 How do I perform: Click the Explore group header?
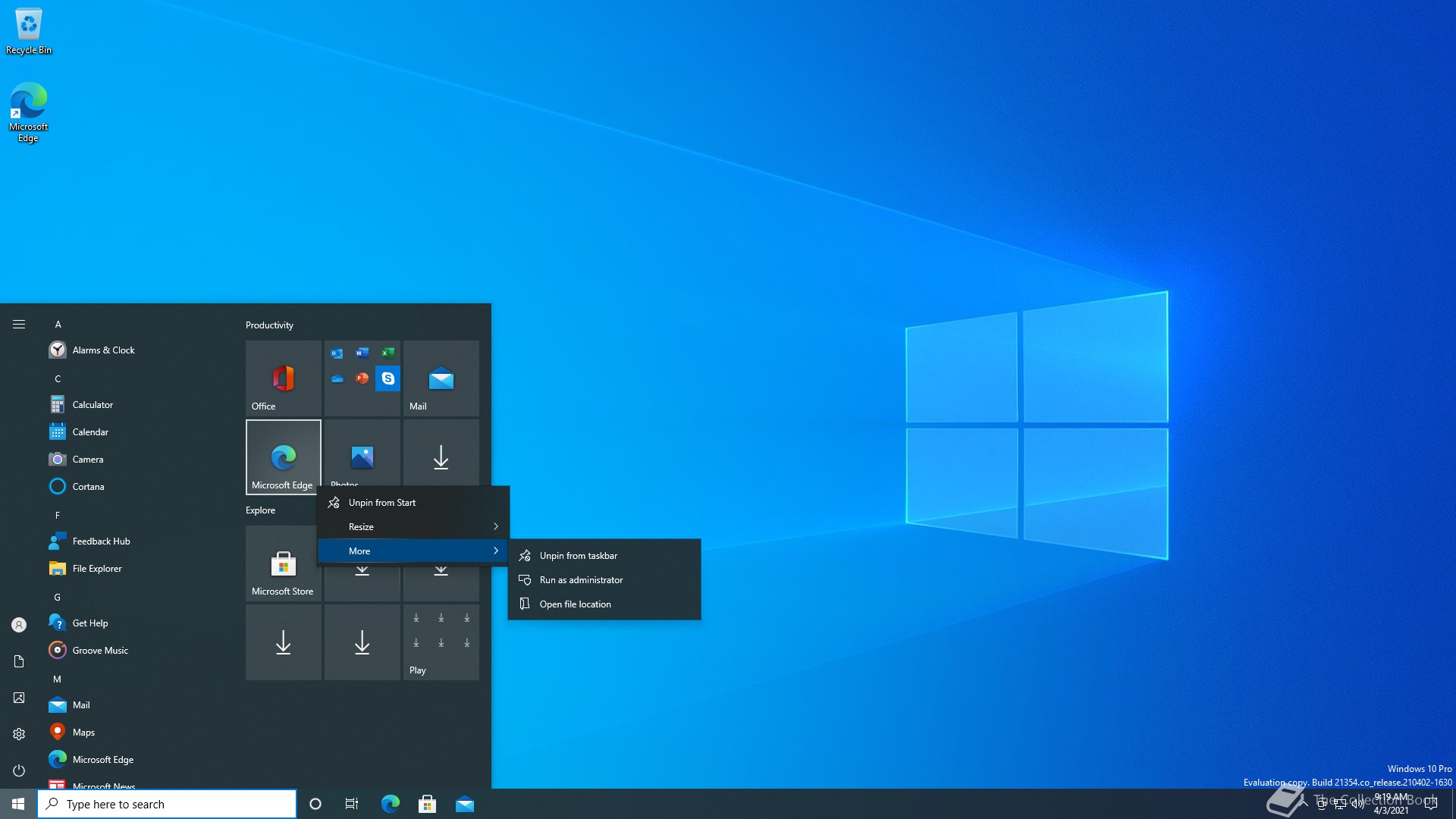click(260, 510)
